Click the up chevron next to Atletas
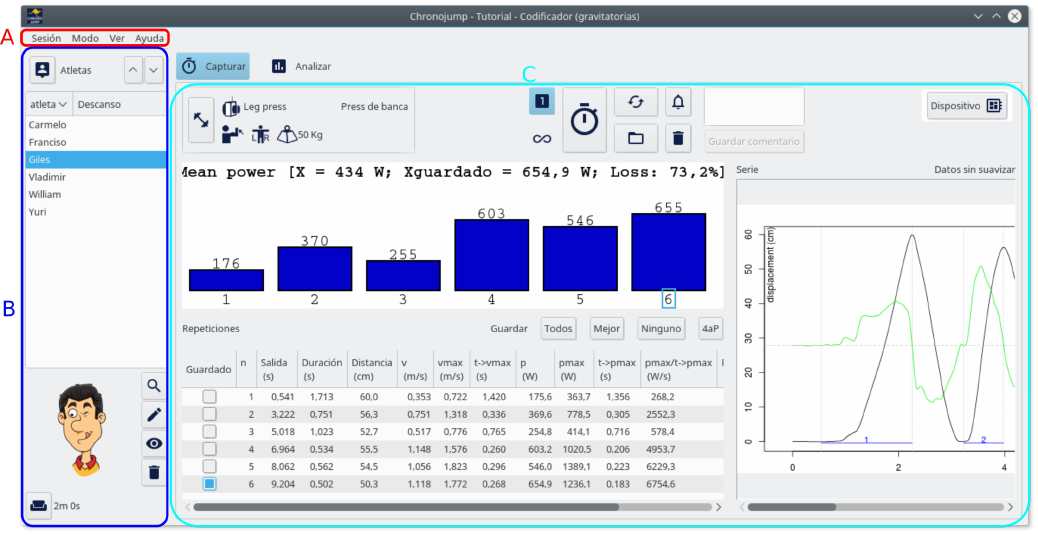This screenshot has width=1038, height=535. click(133, 70)
